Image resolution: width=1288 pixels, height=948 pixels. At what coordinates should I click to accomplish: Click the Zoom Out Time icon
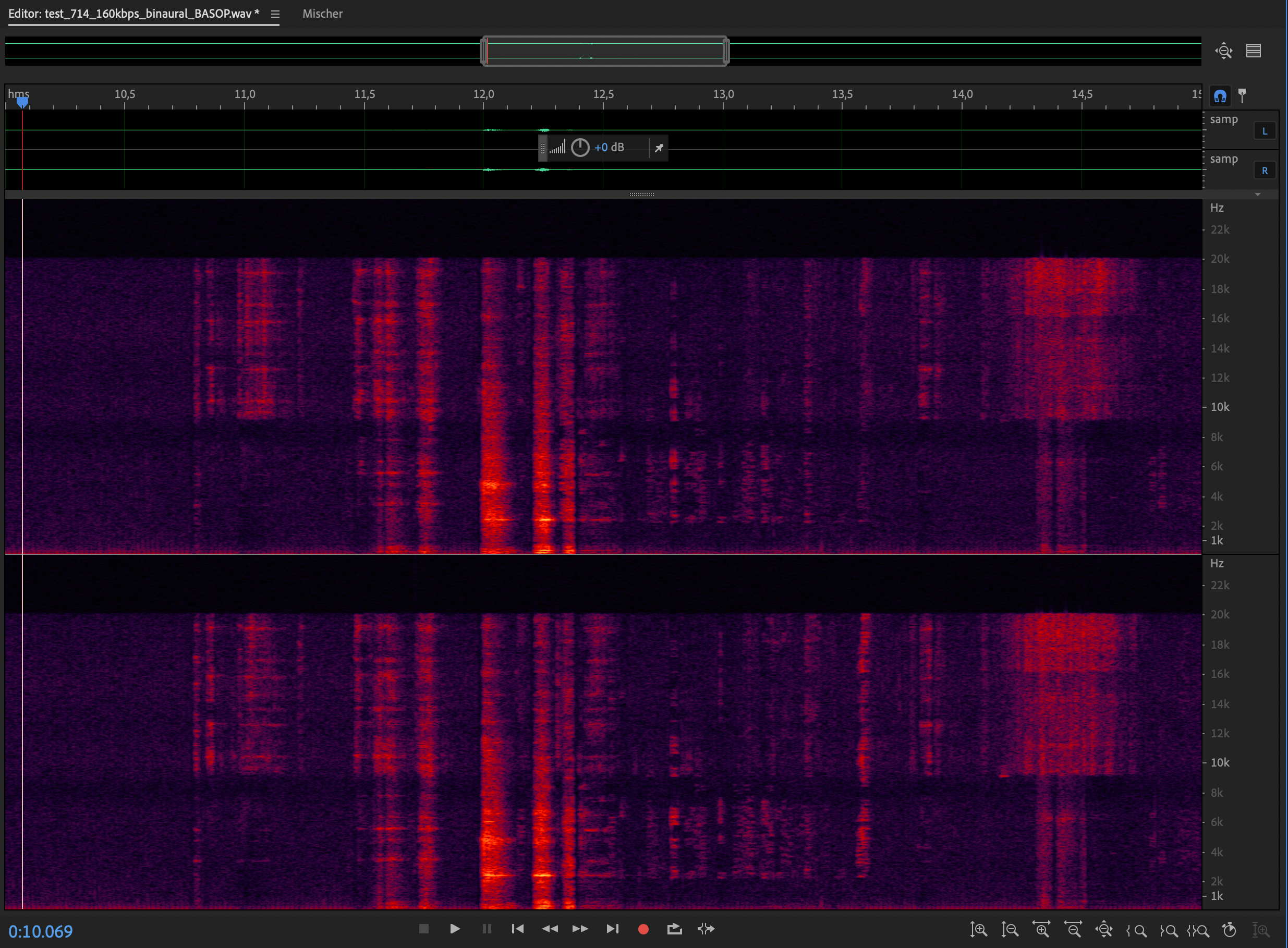click(1072, 929)
